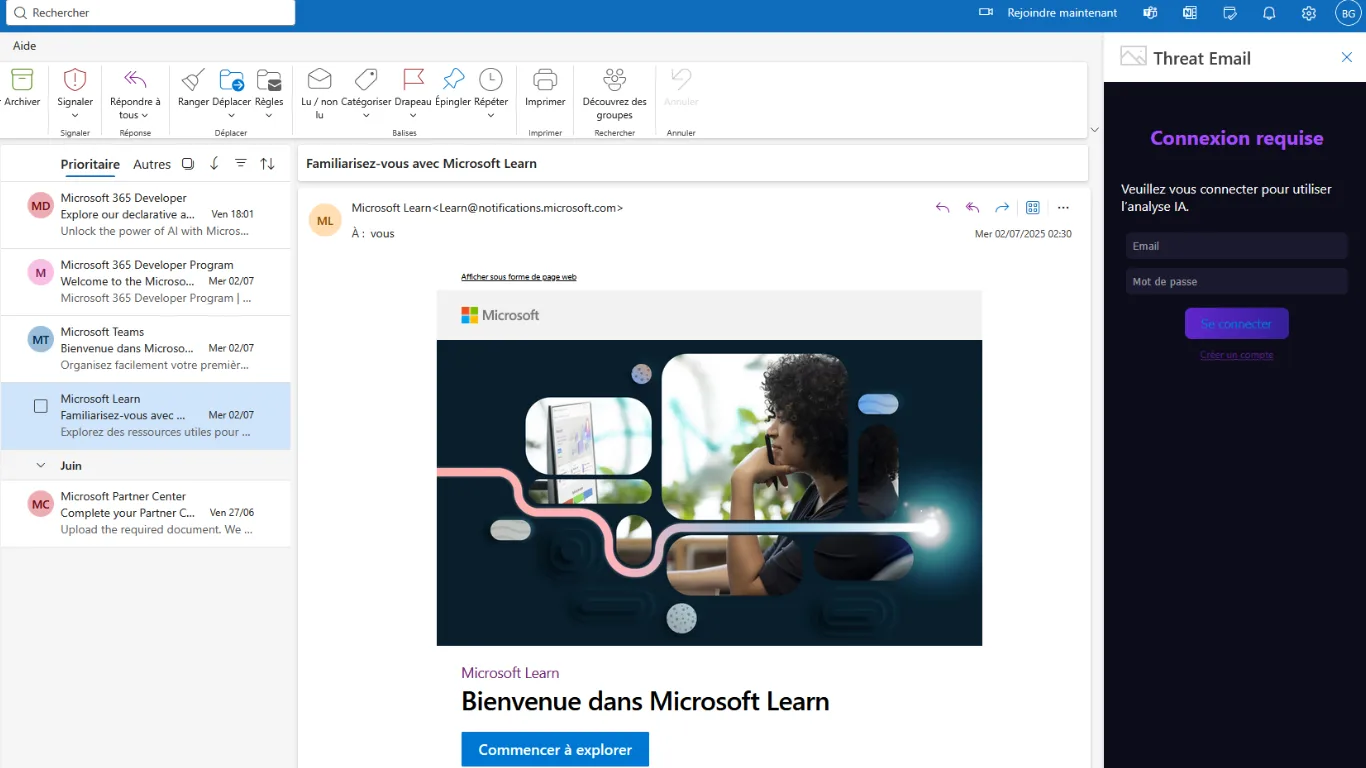
Task: Open the message list filter icon
Action: click(241, 163)
